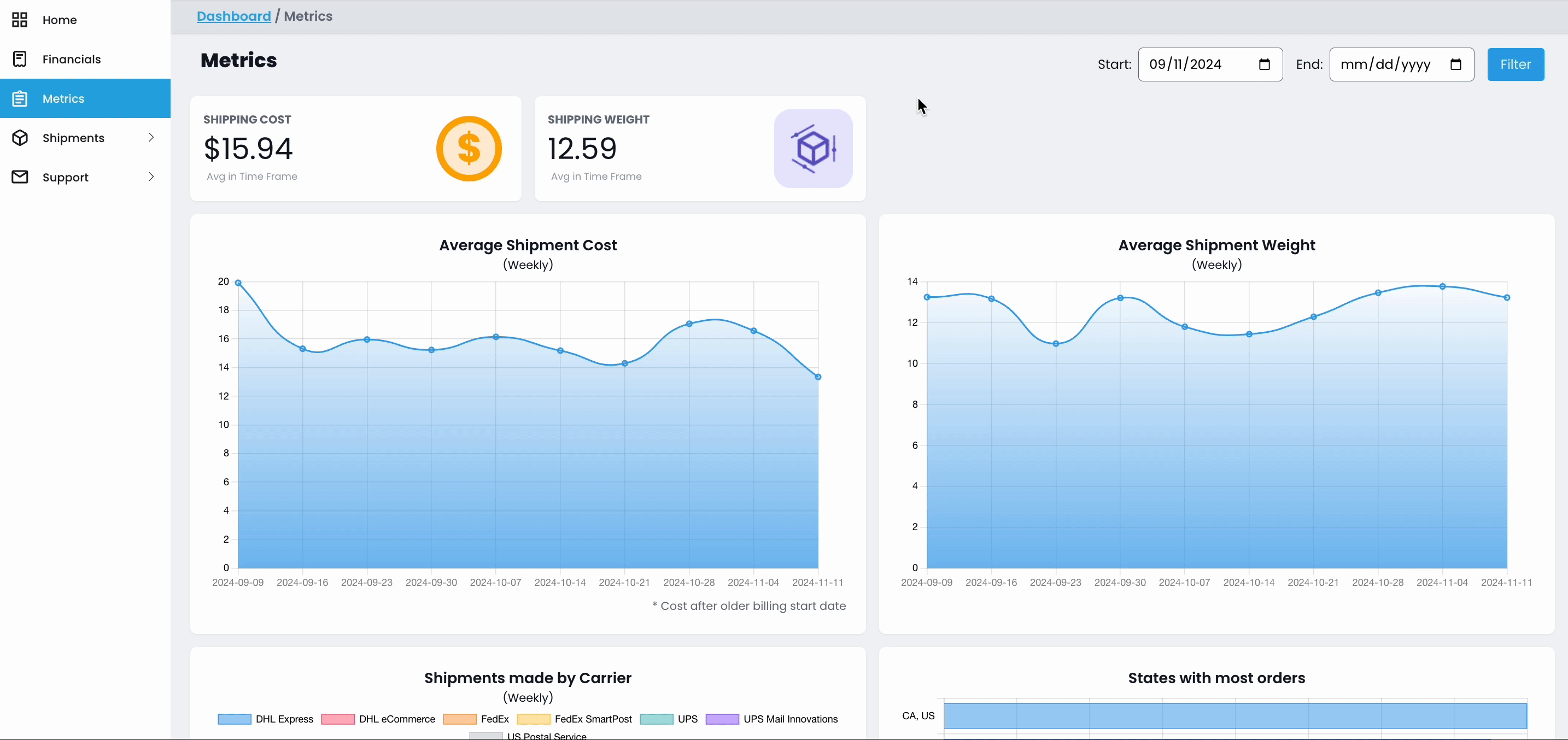Open the Start date calendar picker icon
Image resolution: width=1568 pixels, height=740 pixels.
1264,64
